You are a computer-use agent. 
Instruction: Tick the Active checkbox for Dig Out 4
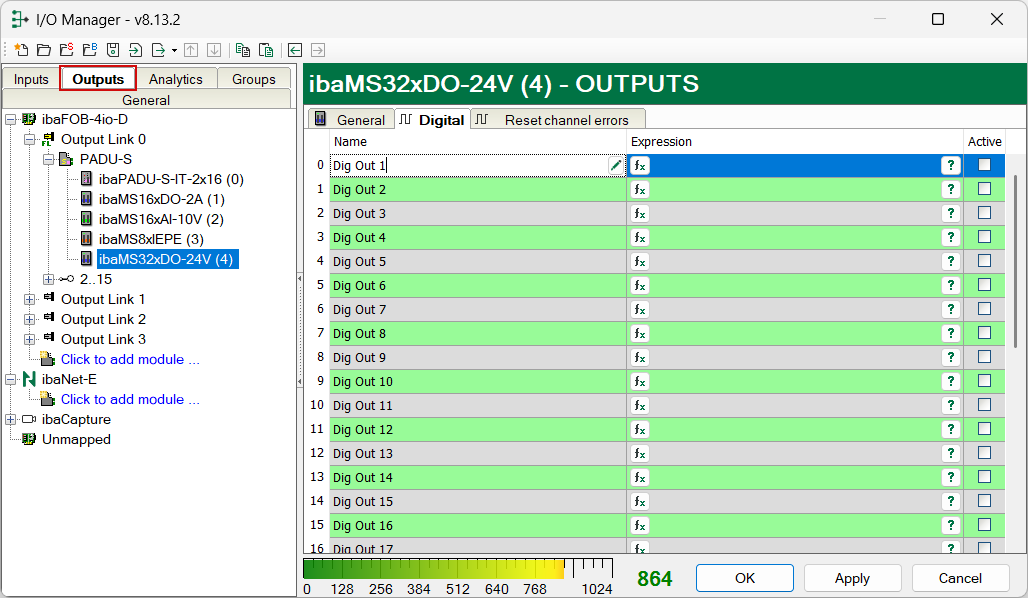pos(984,237)
